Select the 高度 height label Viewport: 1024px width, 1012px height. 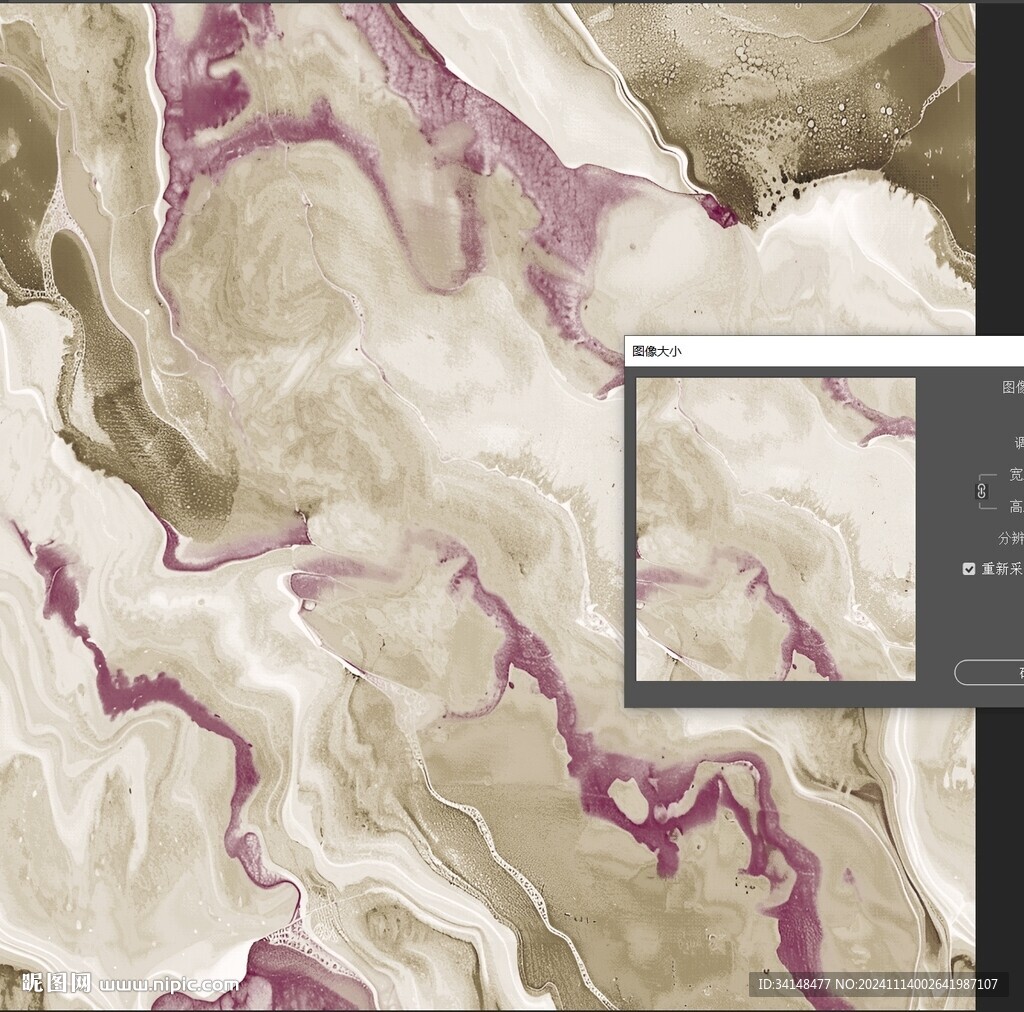click(1015, 507)
